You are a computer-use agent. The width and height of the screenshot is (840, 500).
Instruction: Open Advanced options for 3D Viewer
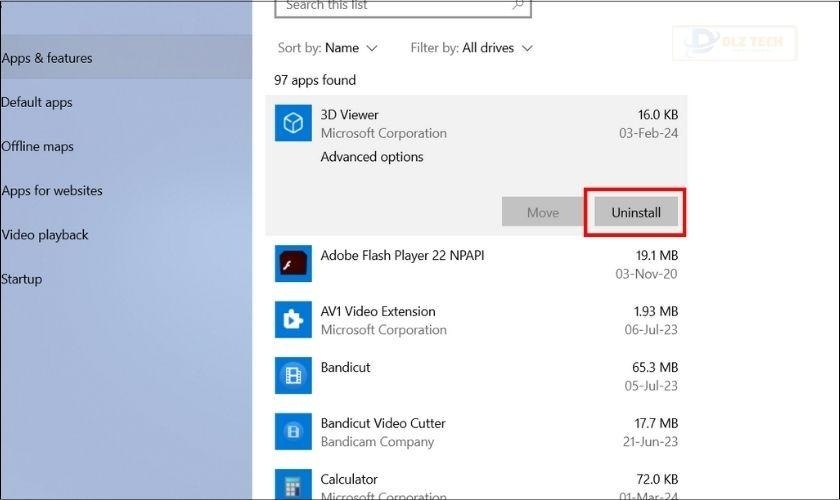pos(372,157)
